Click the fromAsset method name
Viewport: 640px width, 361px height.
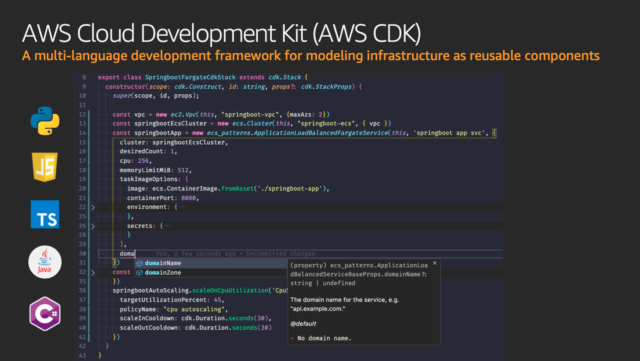pyautogui.click(x=238, y=189)
